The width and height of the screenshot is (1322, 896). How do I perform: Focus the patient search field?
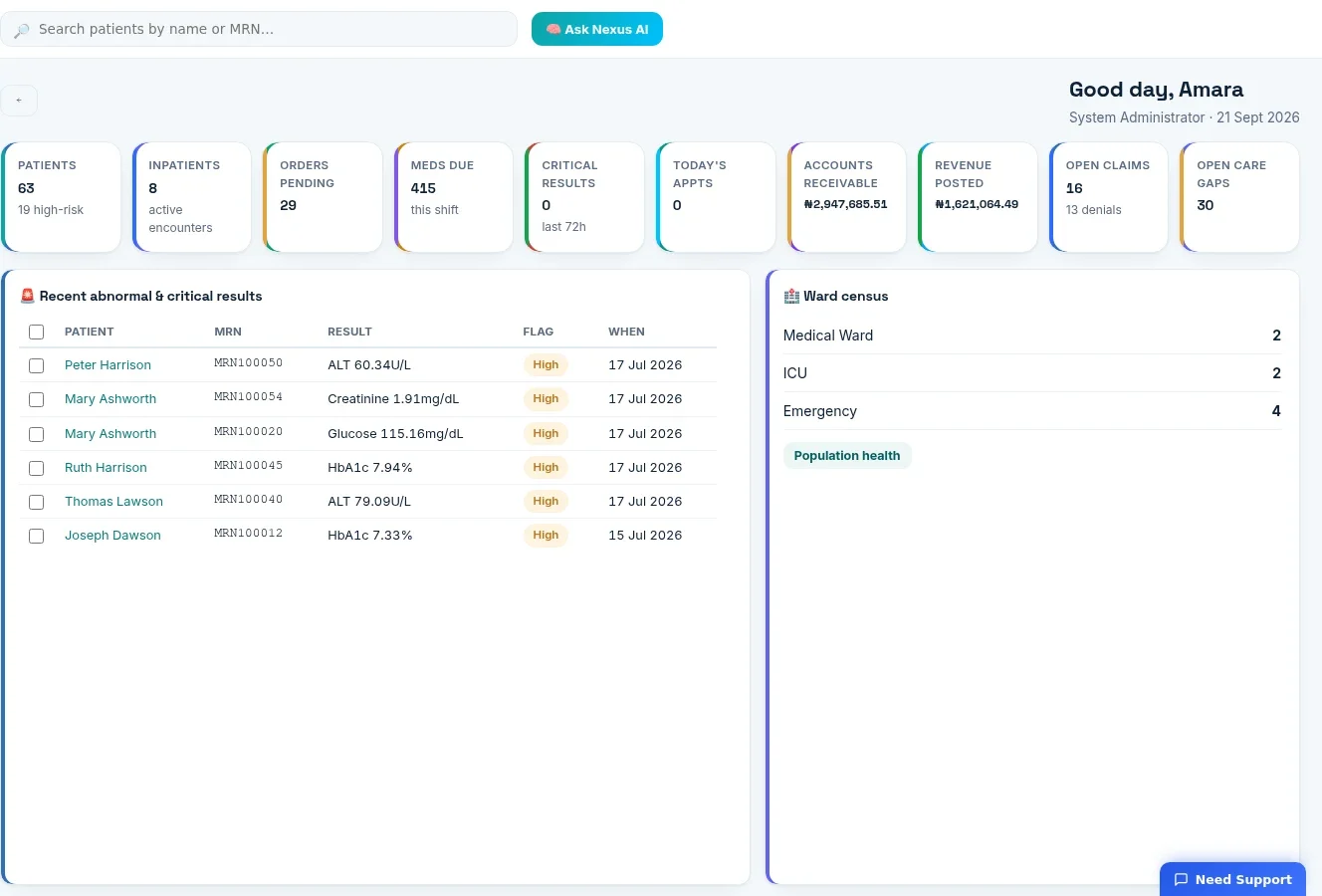(x=259, y=29)
